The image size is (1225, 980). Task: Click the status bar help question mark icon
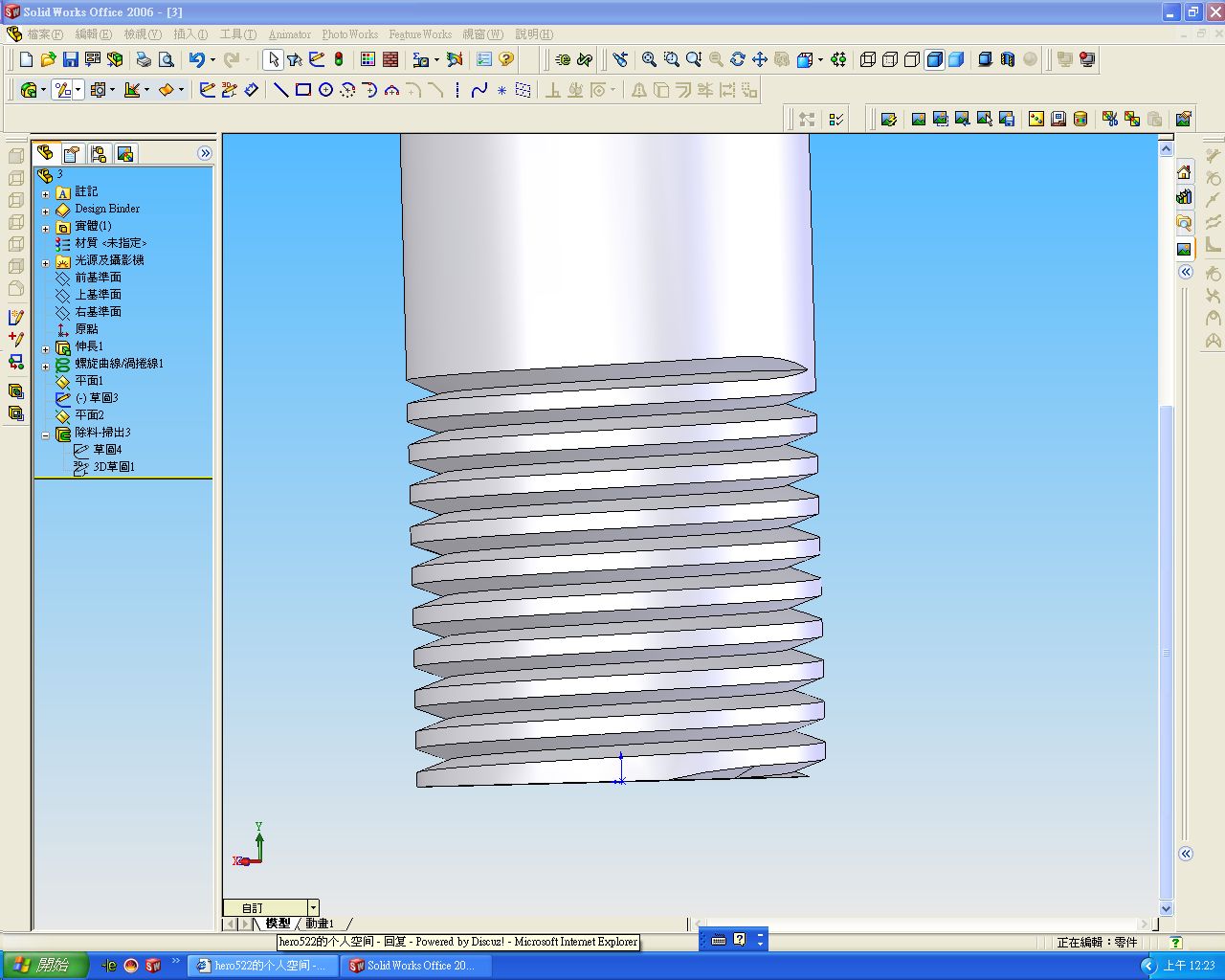coord(1176,943)
